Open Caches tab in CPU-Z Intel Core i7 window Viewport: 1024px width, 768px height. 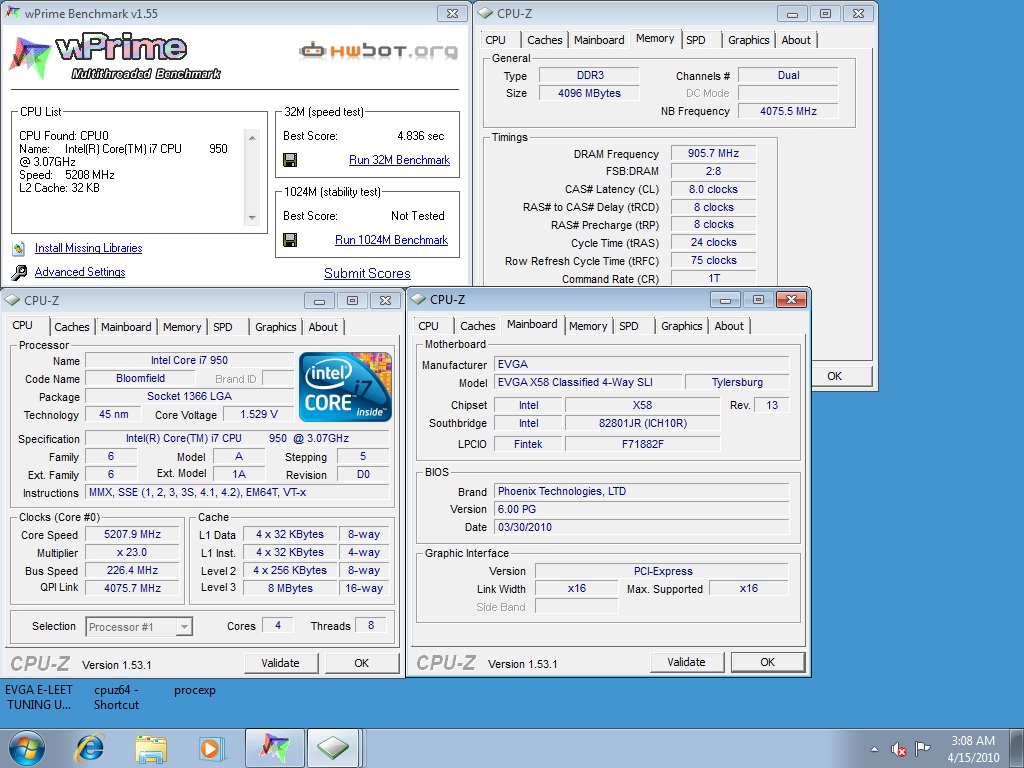[x=72, y=327]
